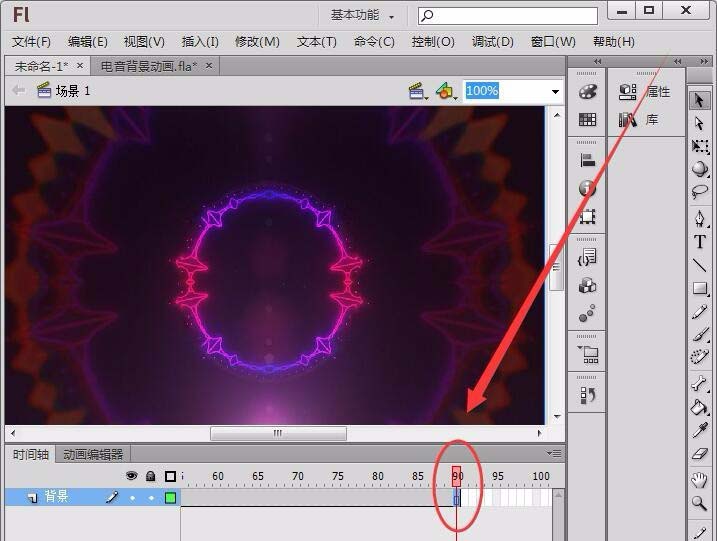Open the Color panel palette icon

pyautogui.click(x=588, y=91)
